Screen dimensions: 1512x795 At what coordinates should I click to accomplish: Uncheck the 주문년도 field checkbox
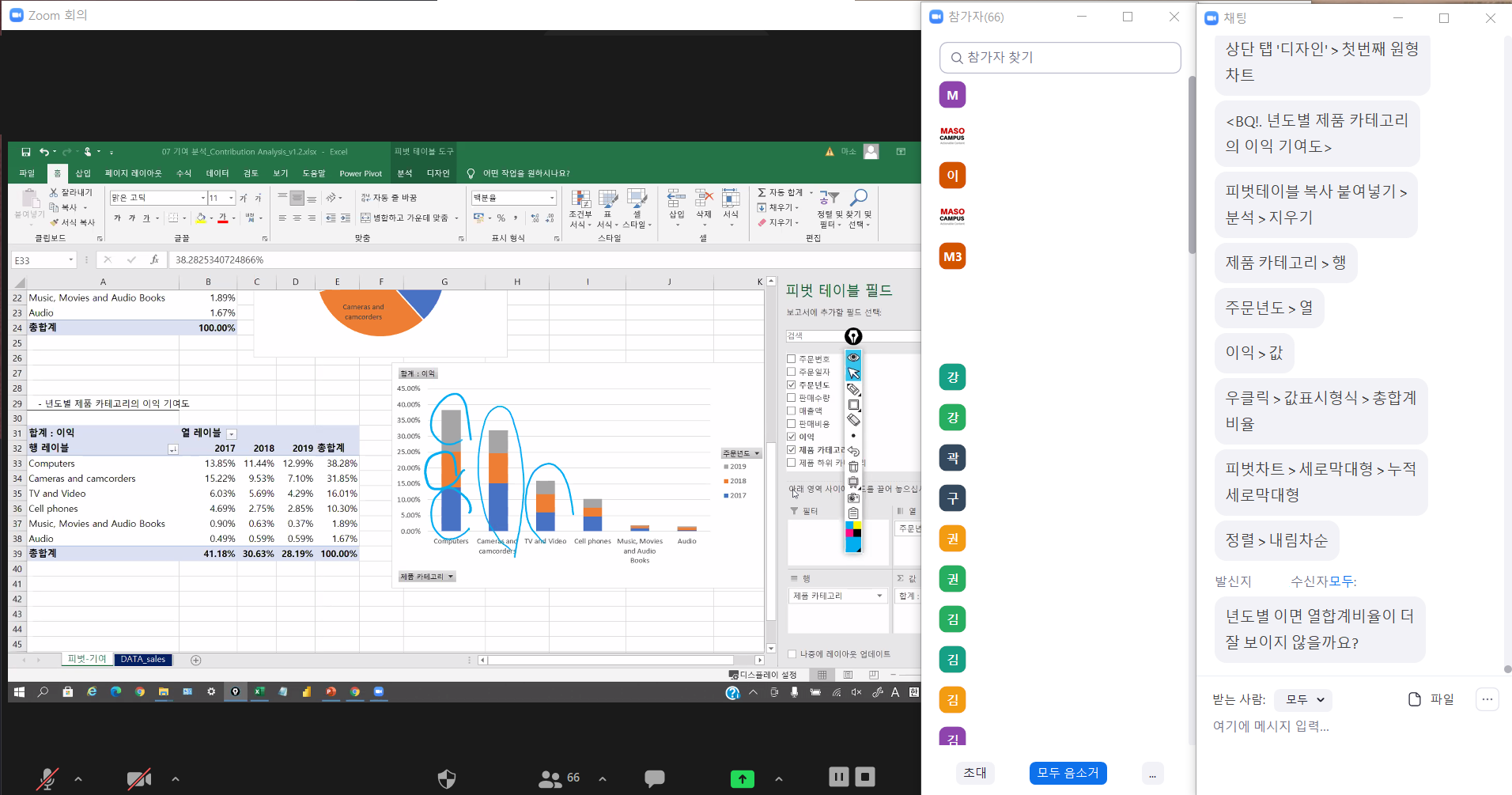[792, 385]
